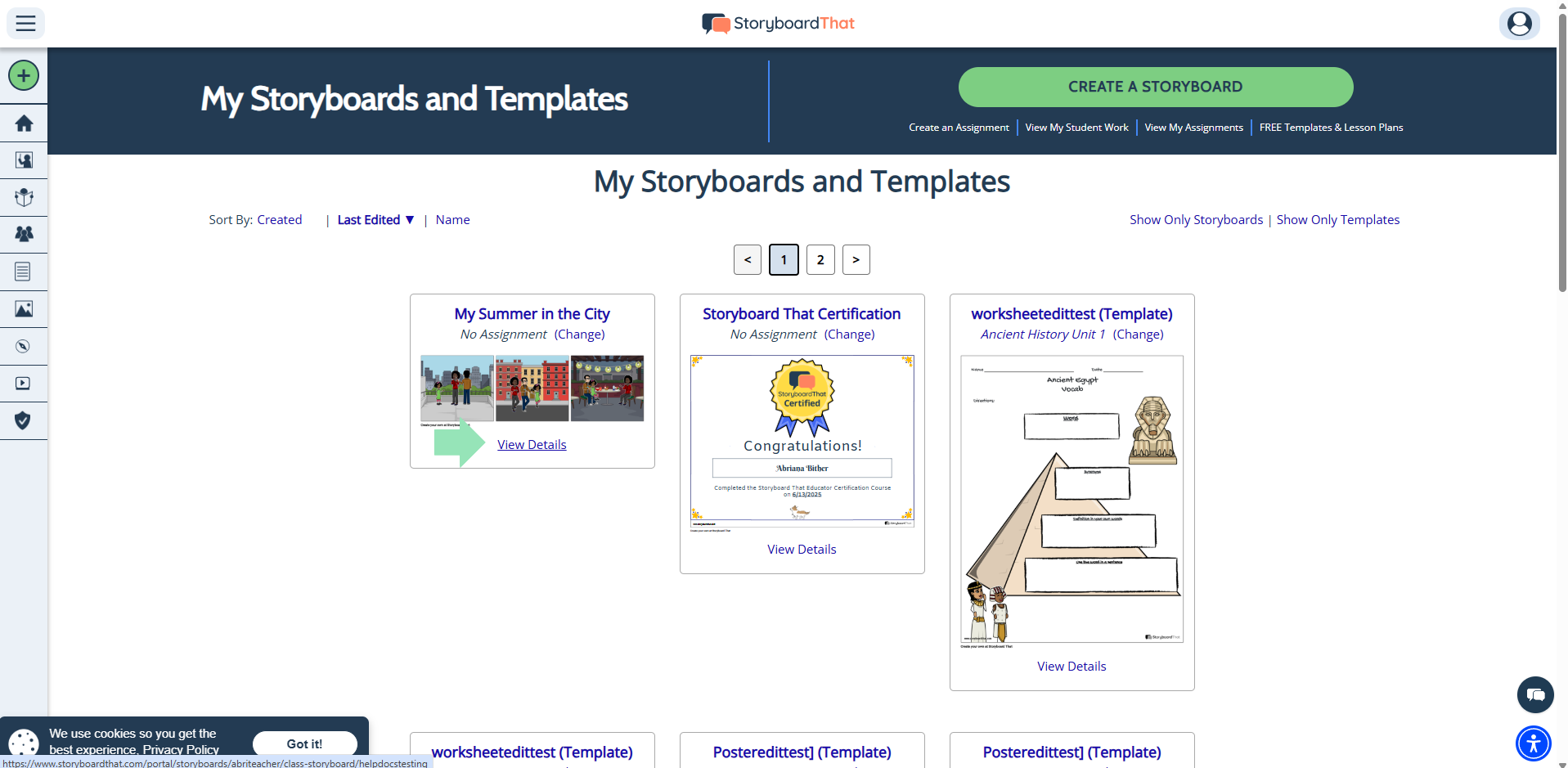
Task: Click the StoryboardThat logo
Action: click(778, 23)
